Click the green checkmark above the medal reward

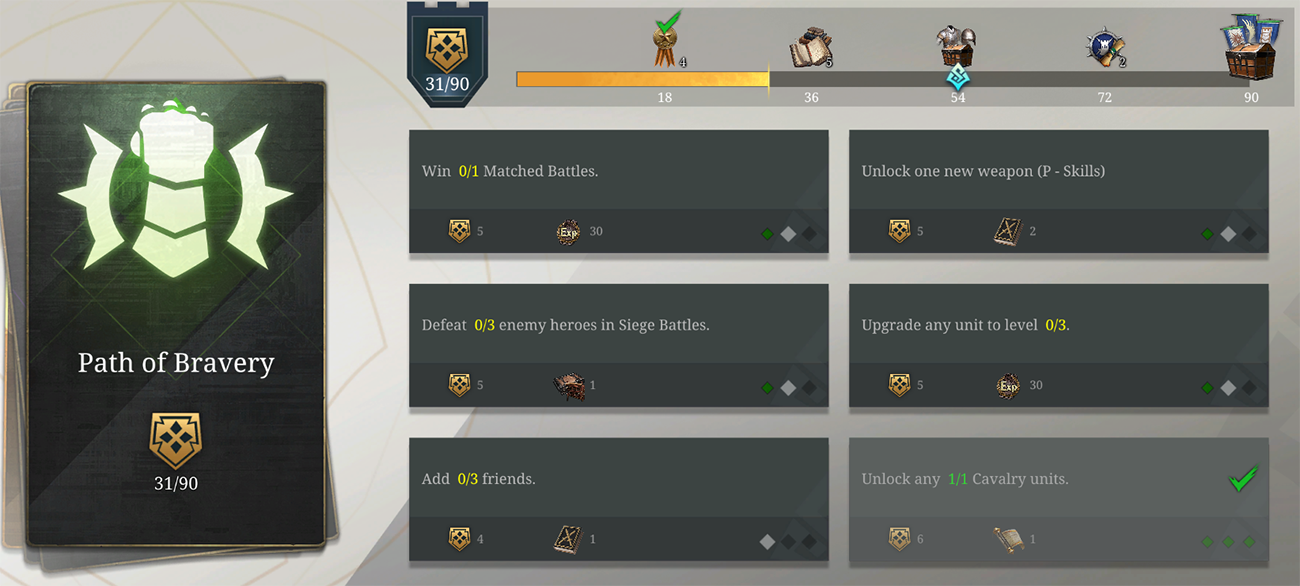pos(667,23)
